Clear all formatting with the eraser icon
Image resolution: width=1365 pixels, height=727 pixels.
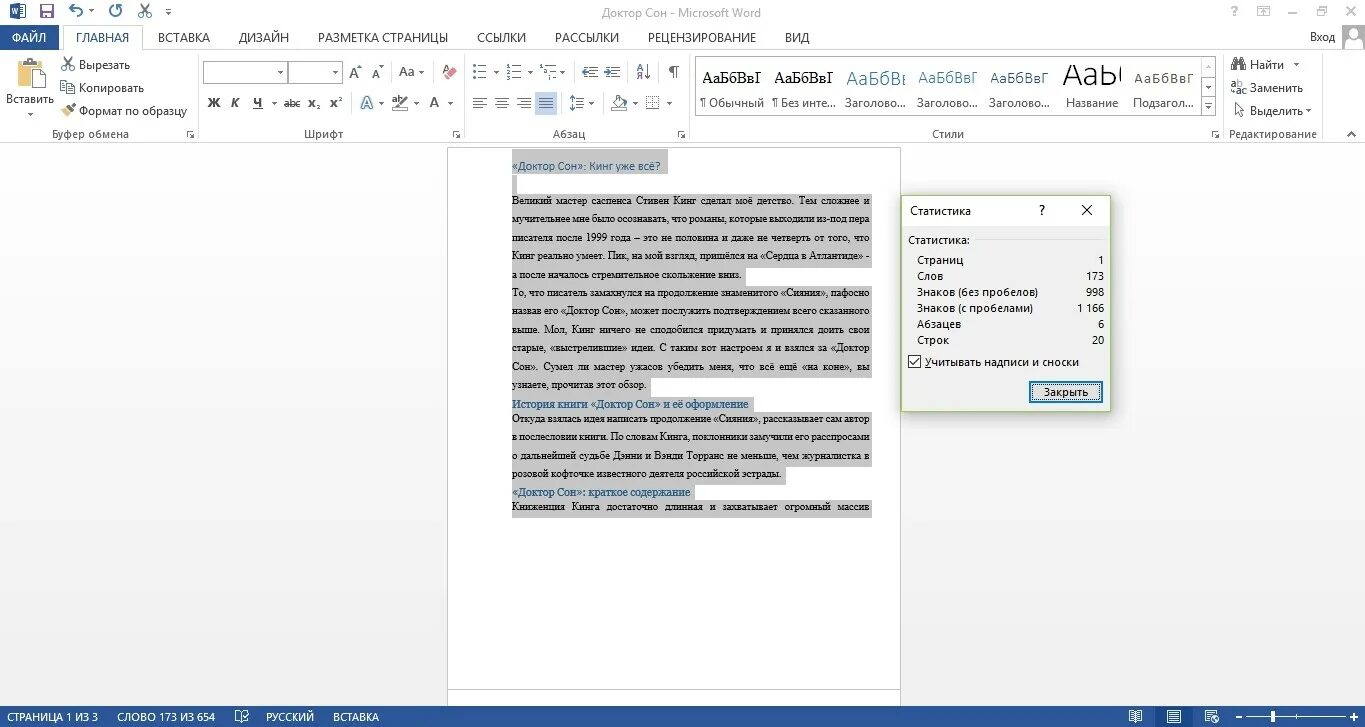pyautogui.click(x=449, y=72)
